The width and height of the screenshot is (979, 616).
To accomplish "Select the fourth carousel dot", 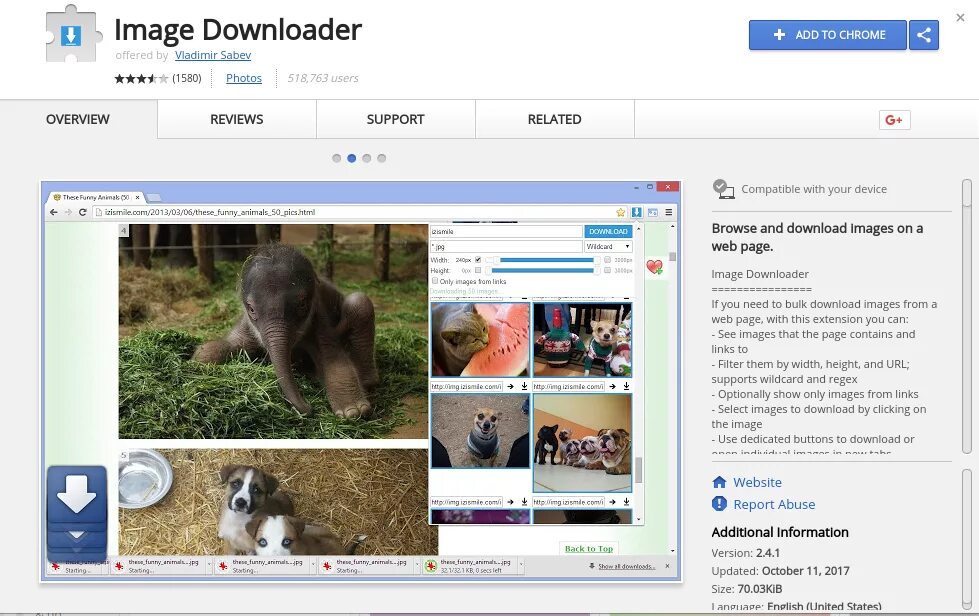I will point(381,159).
